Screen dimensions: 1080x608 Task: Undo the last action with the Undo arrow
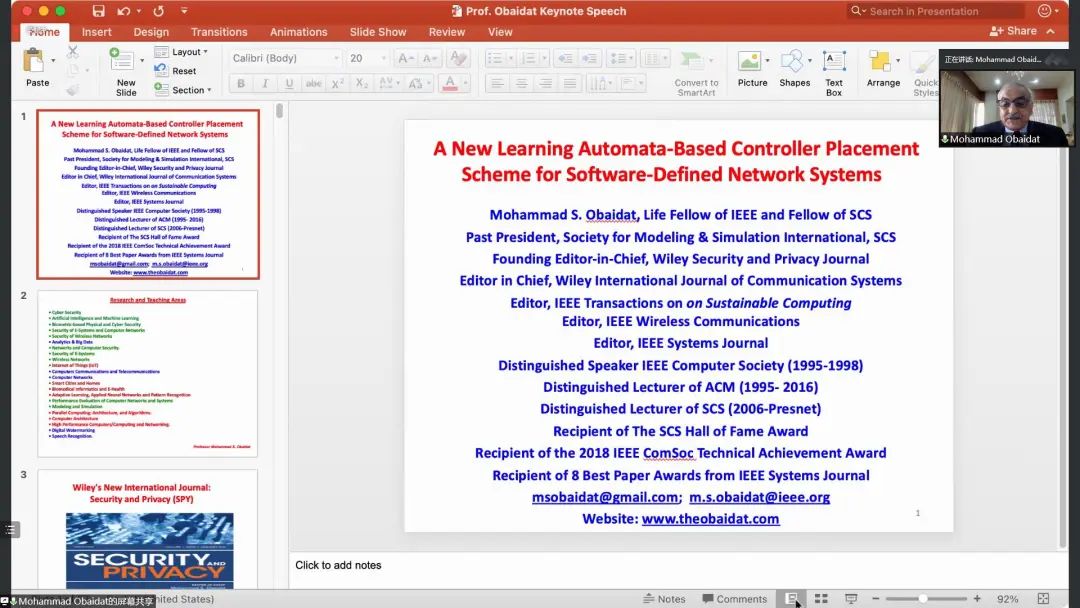click(124, 11)
